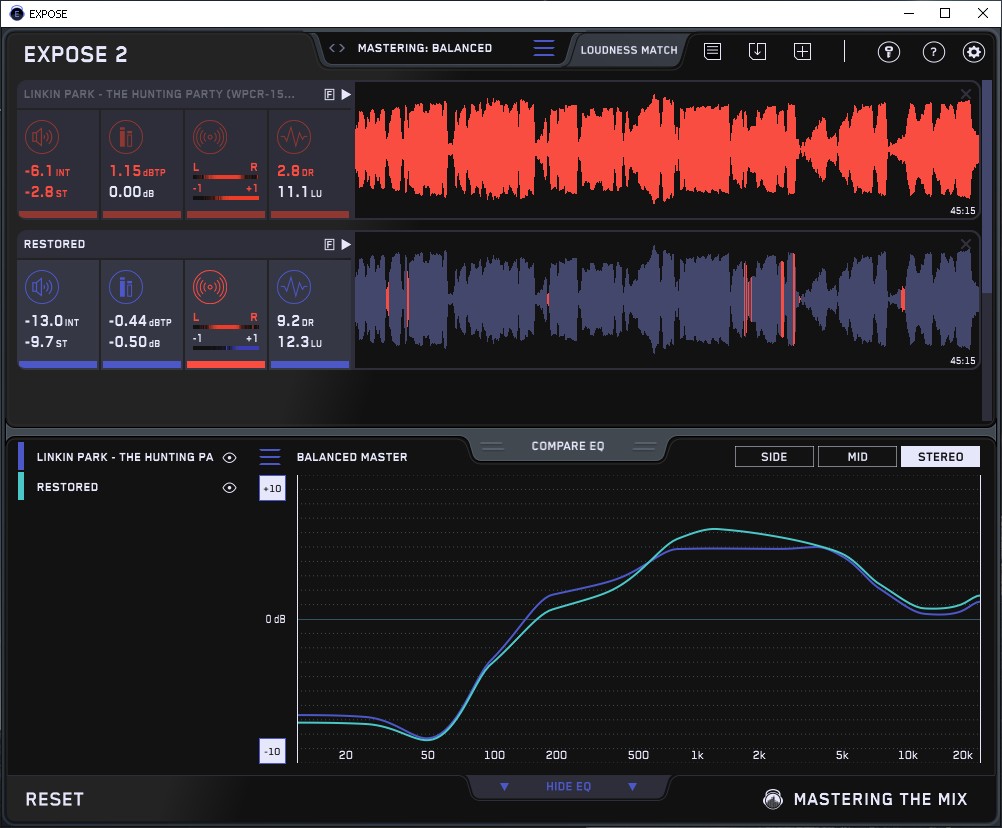Click the 2.8 DR dynamic range value
Screen dimensions: 1002x828
(x=295, y=171)
